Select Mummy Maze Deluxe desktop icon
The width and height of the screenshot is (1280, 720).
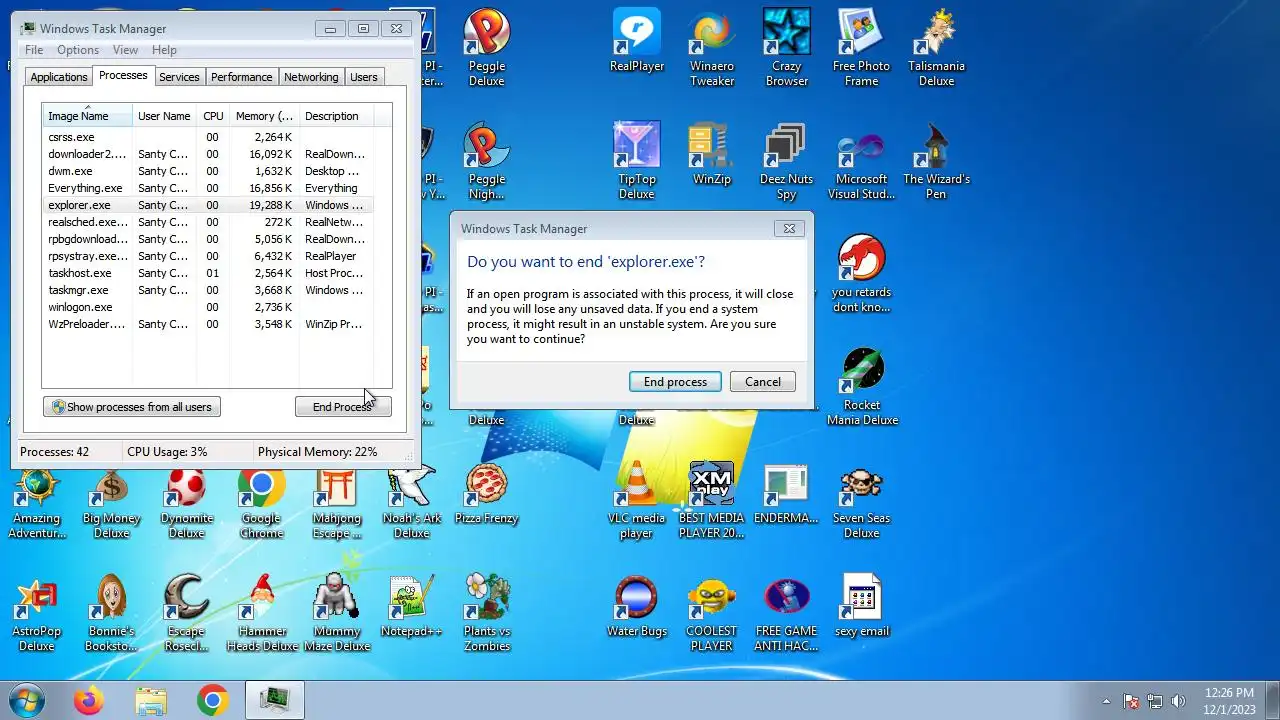(x=337, y=612)
